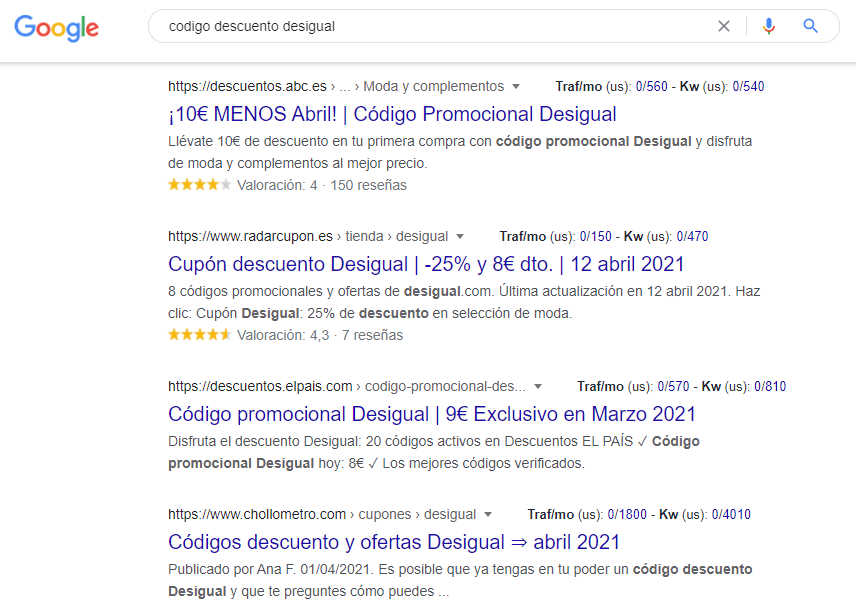Open '¡10€ MENOS Abril! | Código Promocional Desigual' result
Screen dimensions: 856x611
tap(393, 114)
